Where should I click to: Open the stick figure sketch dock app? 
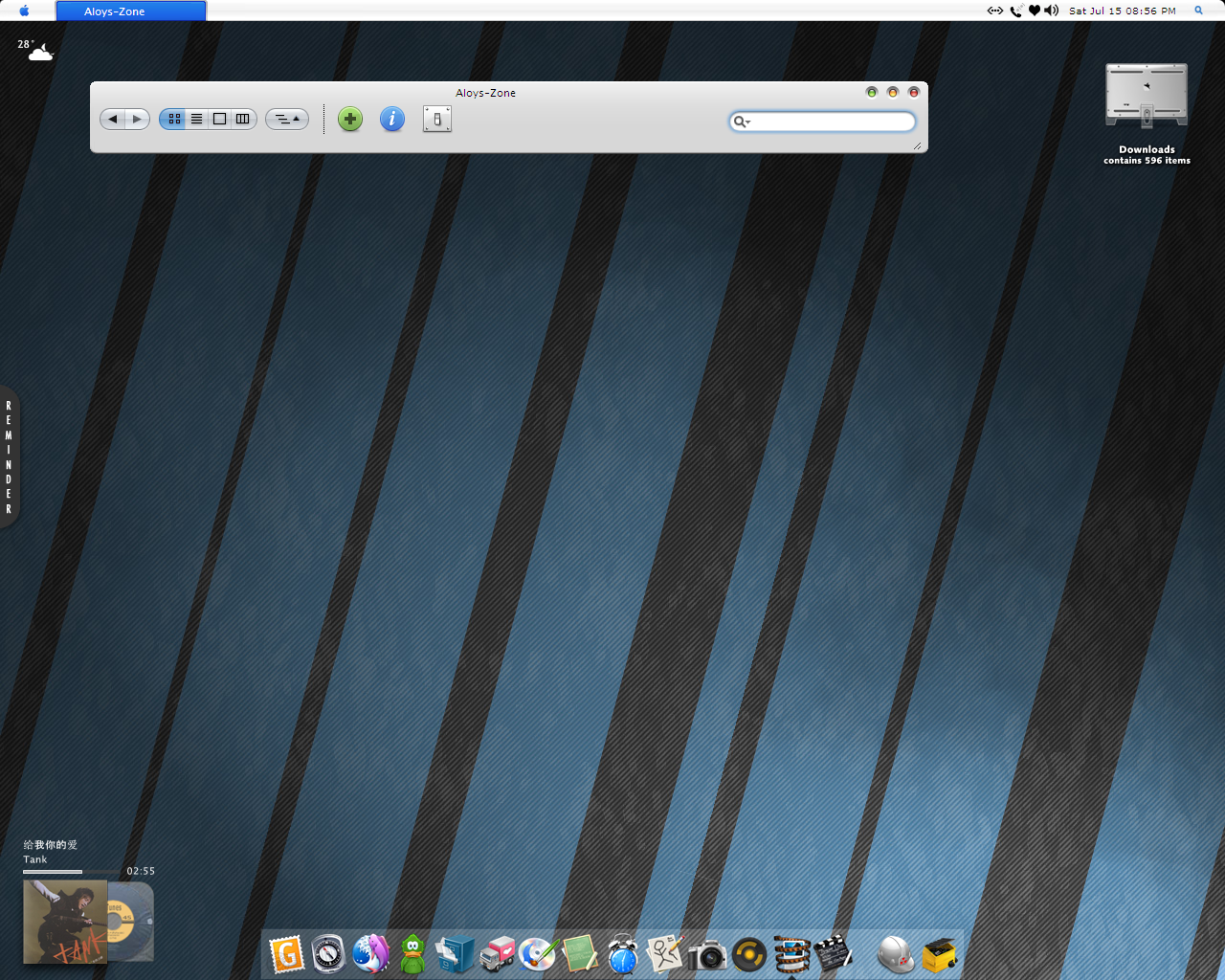tap(665, 954)
